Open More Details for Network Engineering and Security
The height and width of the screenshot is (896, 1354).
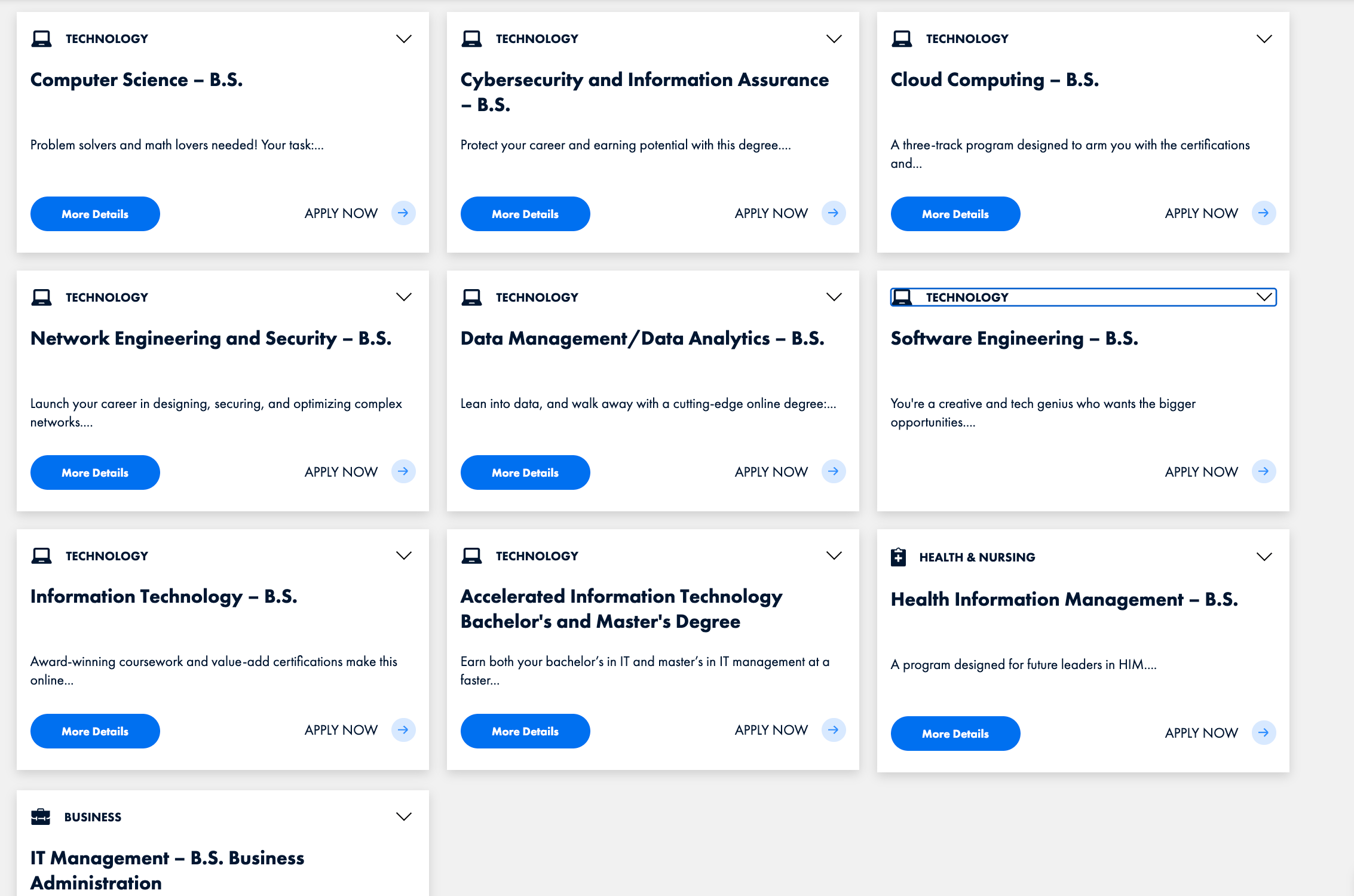click(95, 472)
